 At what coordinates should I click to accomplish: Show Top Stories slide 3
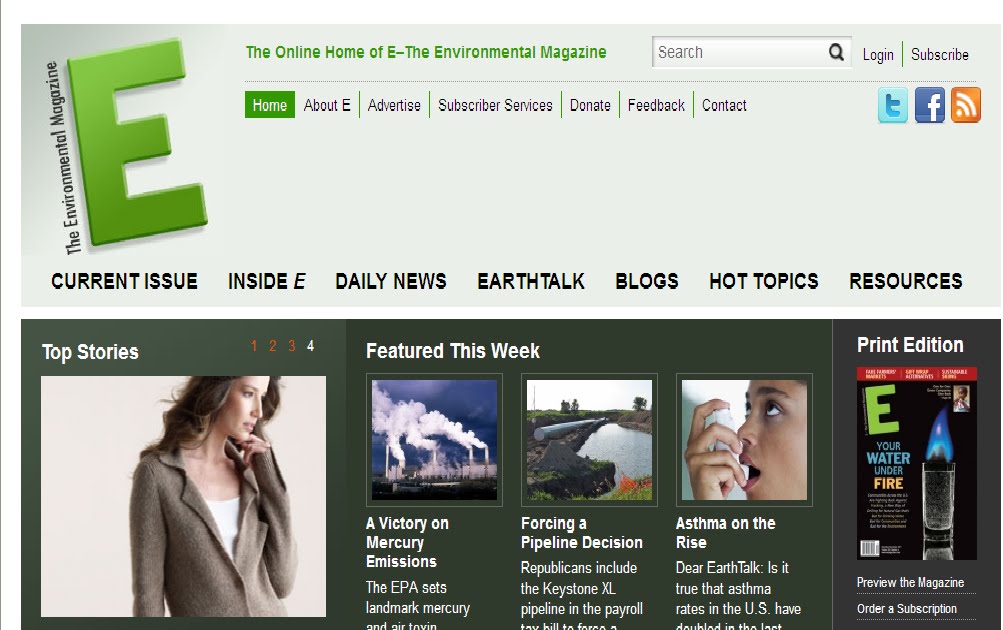coord(292,346)
